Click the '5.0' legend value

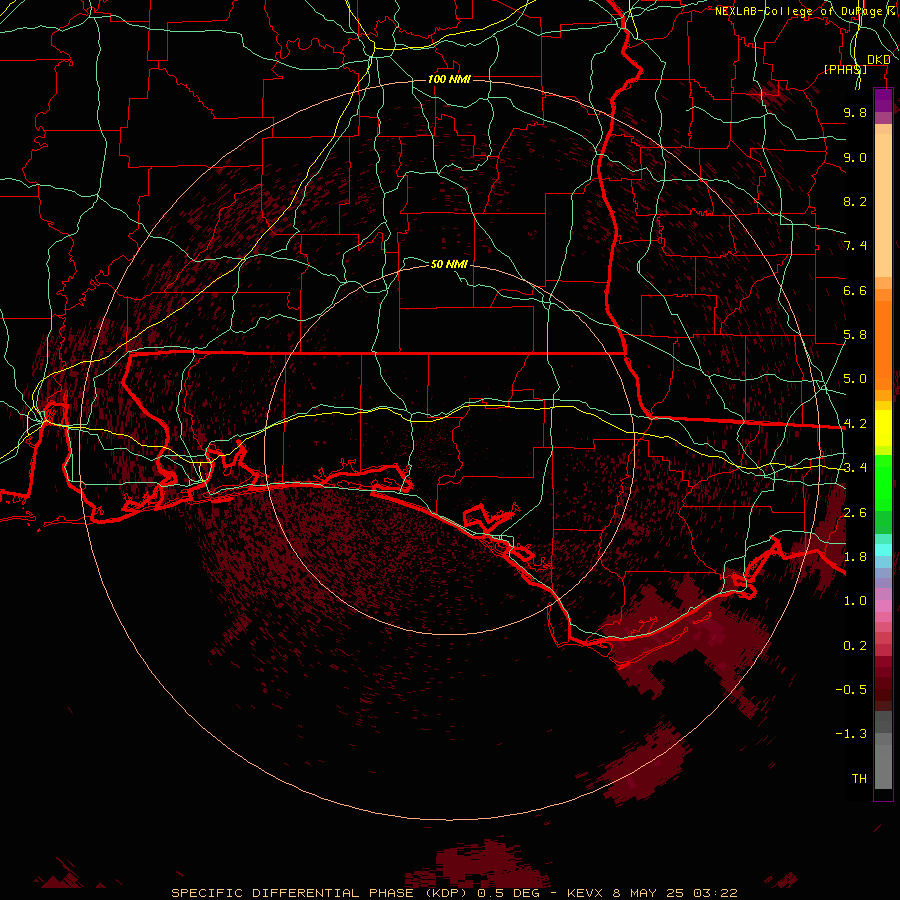[855, 379]
